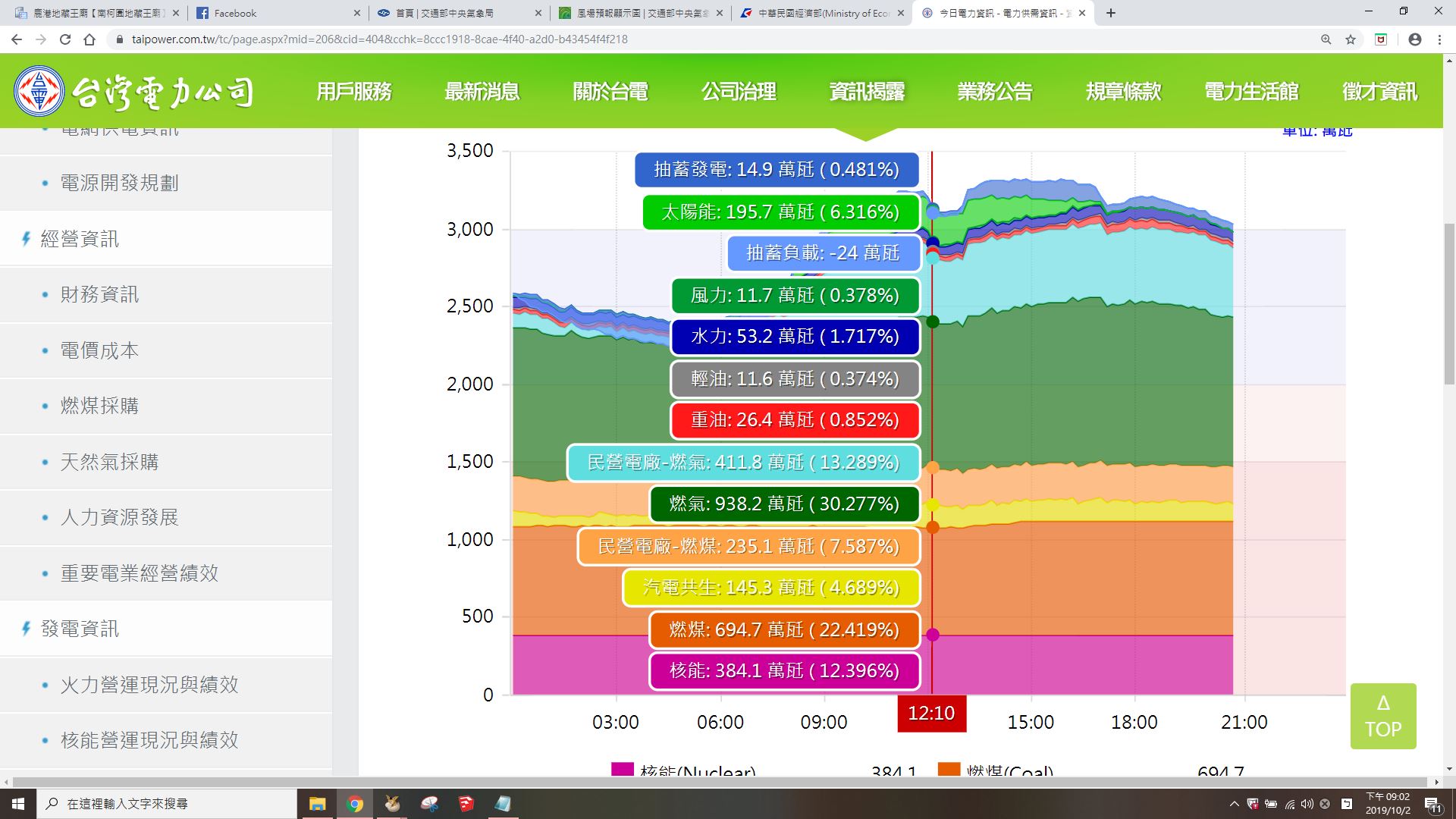
Task: Switch to the 風場預報顯示圖 tab
Action: click(x=641, y=13)
